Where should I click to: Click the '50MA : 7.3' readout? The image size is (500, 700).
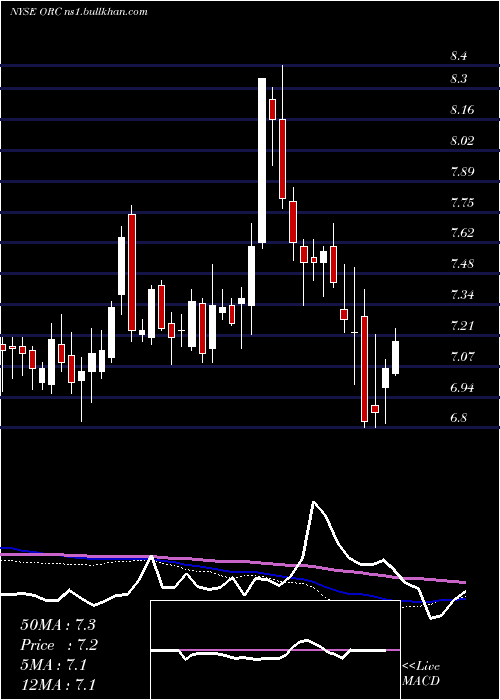pyautogui.click(x=58, y=625)
